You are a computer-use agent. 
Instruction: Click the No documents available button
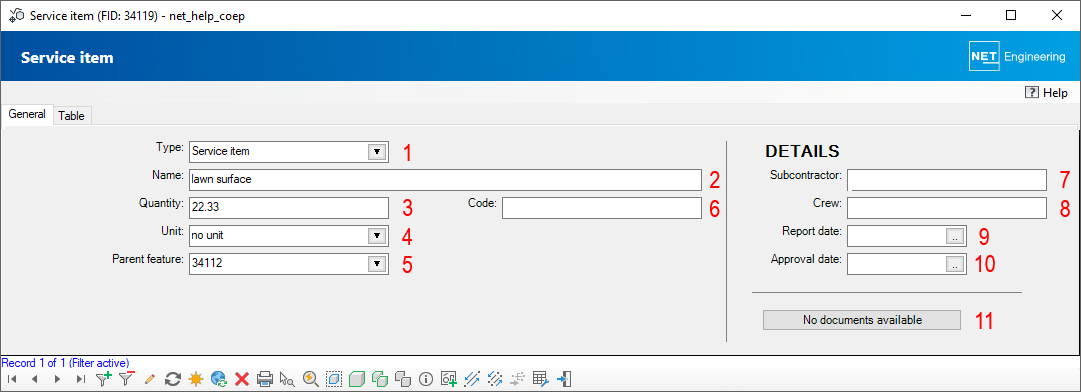pyautogui.click(x=862, y=320)
